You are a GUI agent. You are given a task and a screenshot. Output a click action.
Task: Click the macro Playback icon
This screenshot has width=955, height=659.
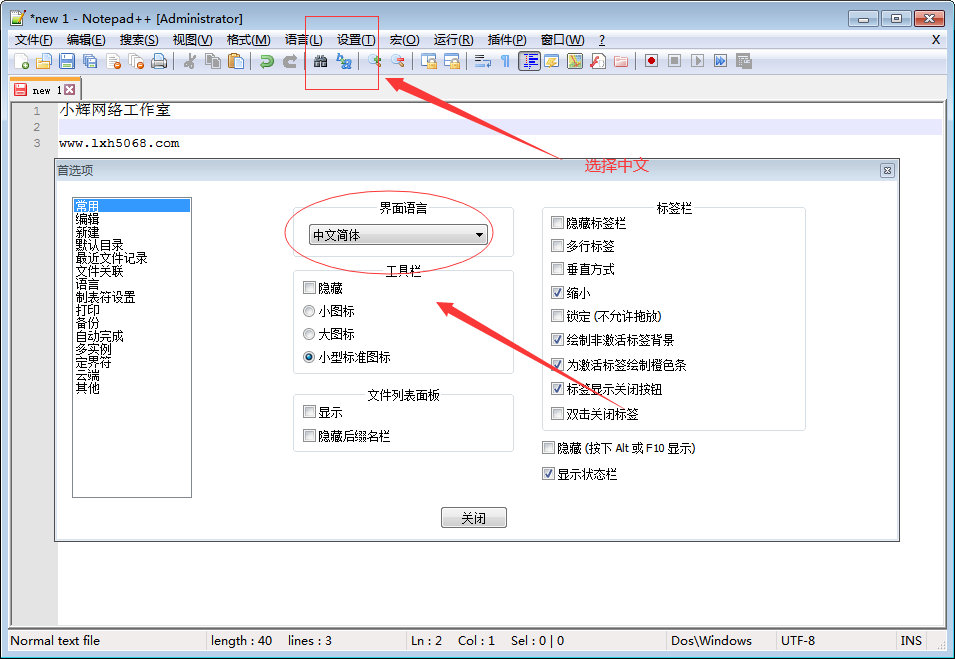click(697, 61)
